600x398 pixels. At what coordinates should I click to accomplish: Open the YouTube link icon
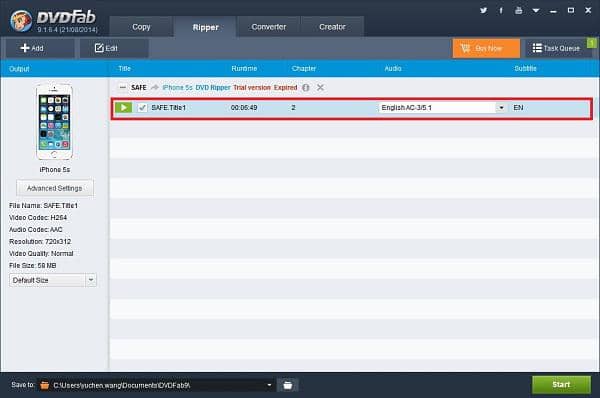[x=518, y=10]
